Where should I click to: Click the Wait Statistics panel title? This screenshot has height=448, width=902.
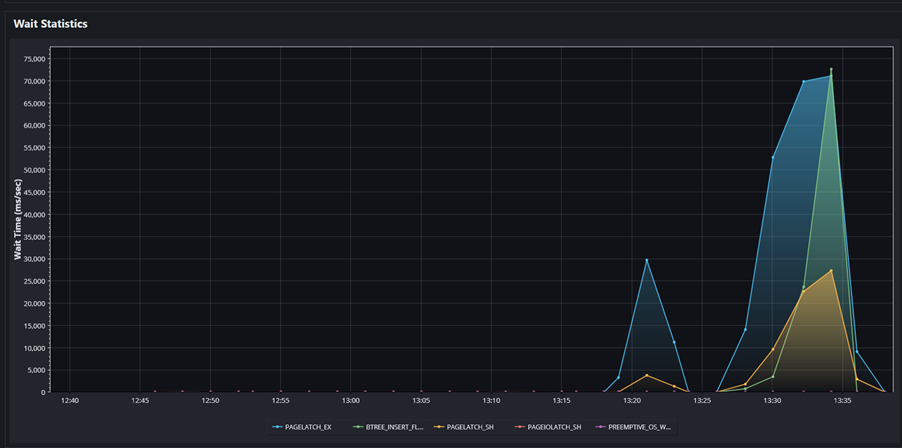pos(51,24)
